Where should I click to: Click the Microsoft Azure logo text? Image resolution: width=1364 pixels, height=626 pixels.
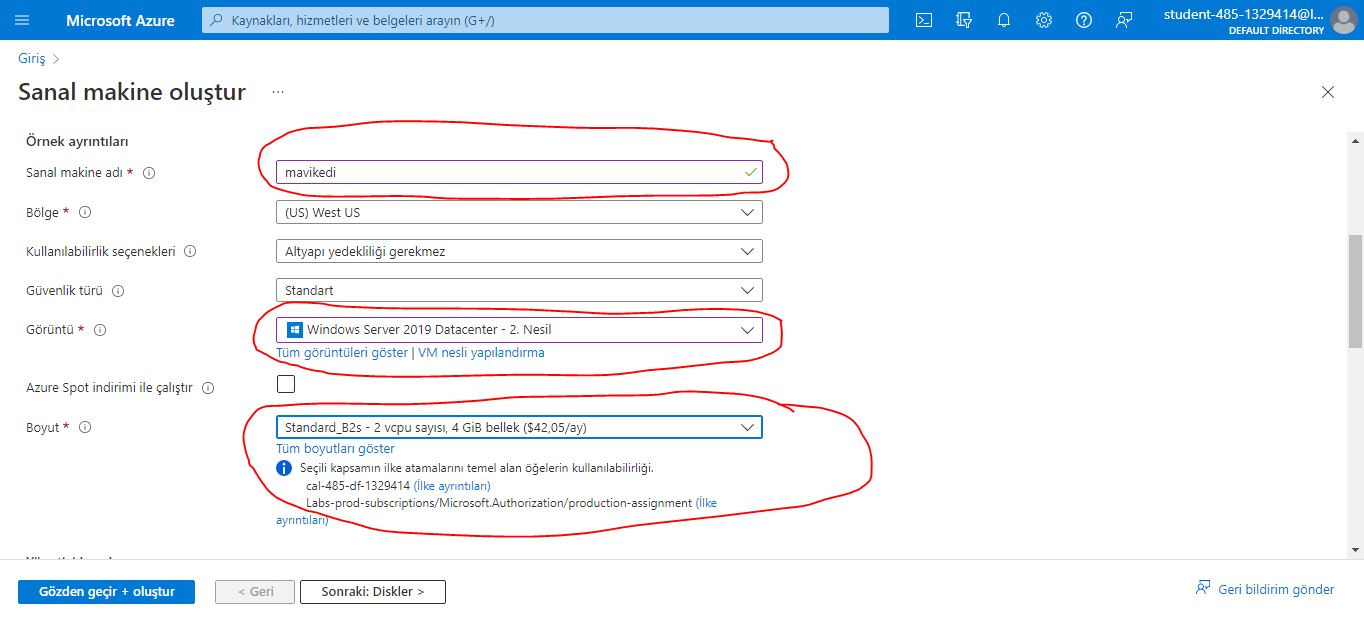tap(120, 20)
